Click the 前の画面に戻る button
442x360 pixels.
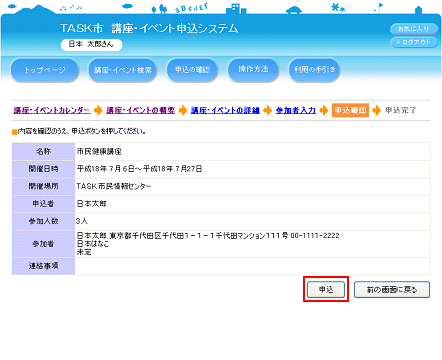click(392, 289)
